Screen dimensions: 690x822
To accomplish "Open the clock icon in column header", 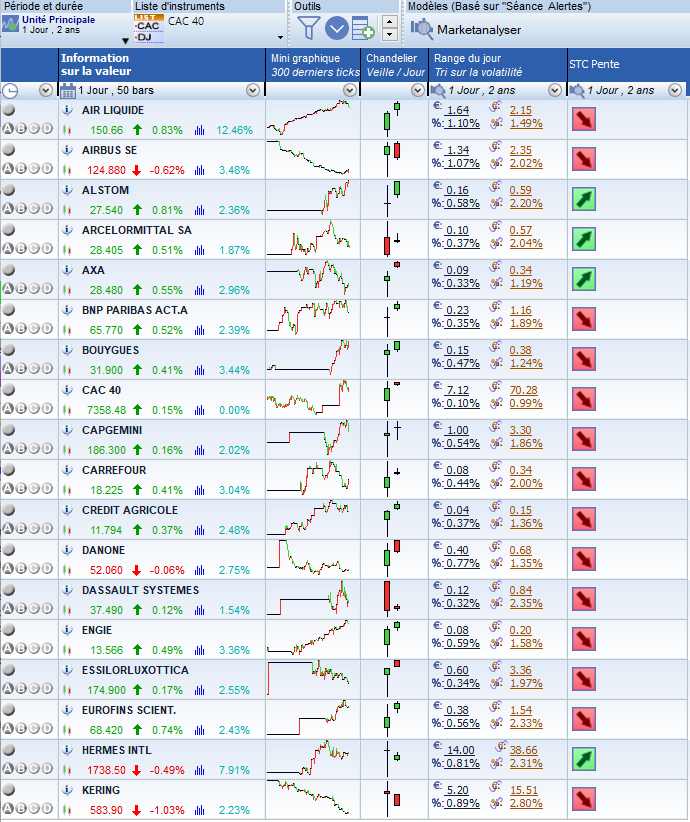I will 10,91.
